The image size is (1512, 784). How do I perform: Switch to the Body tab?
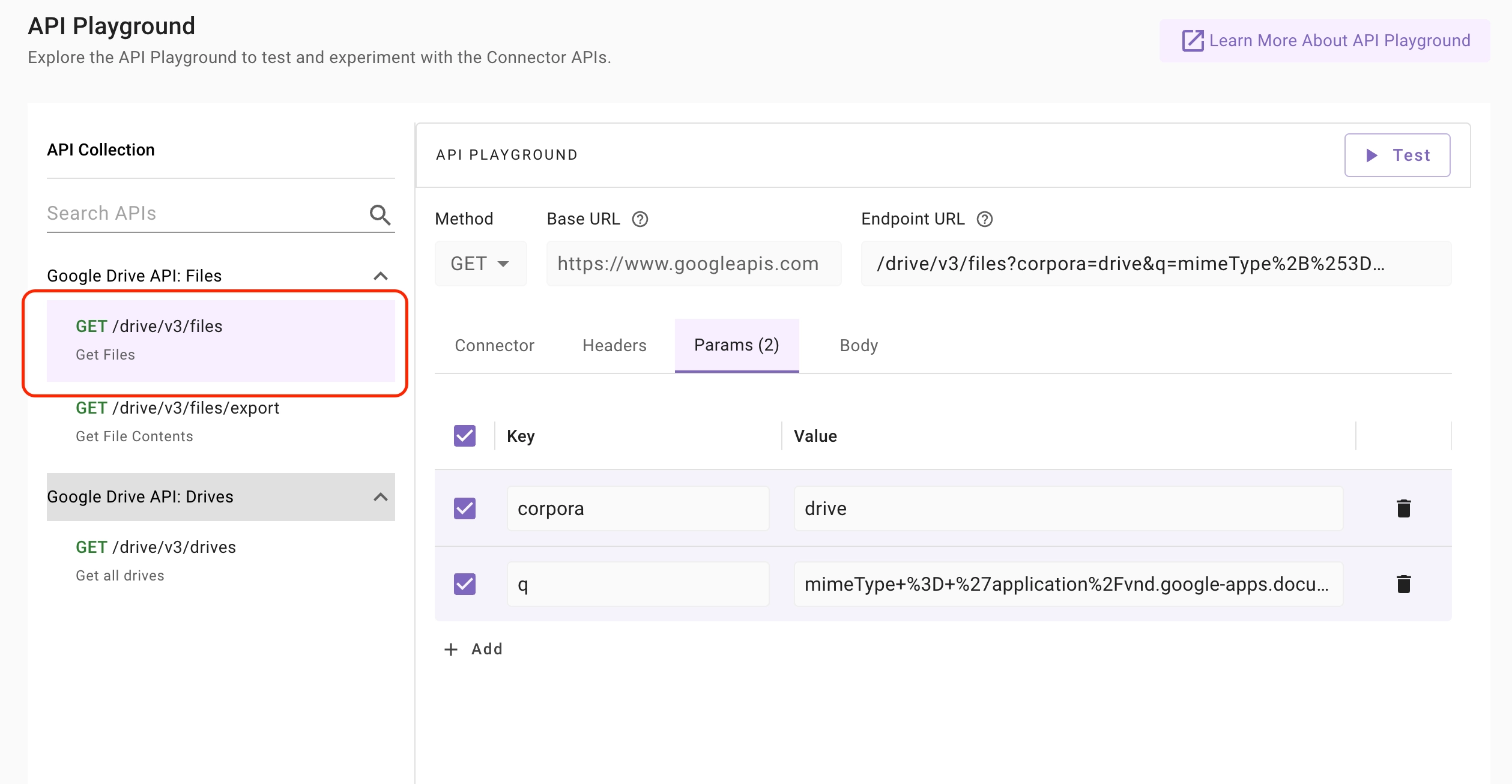click(859, 345)
